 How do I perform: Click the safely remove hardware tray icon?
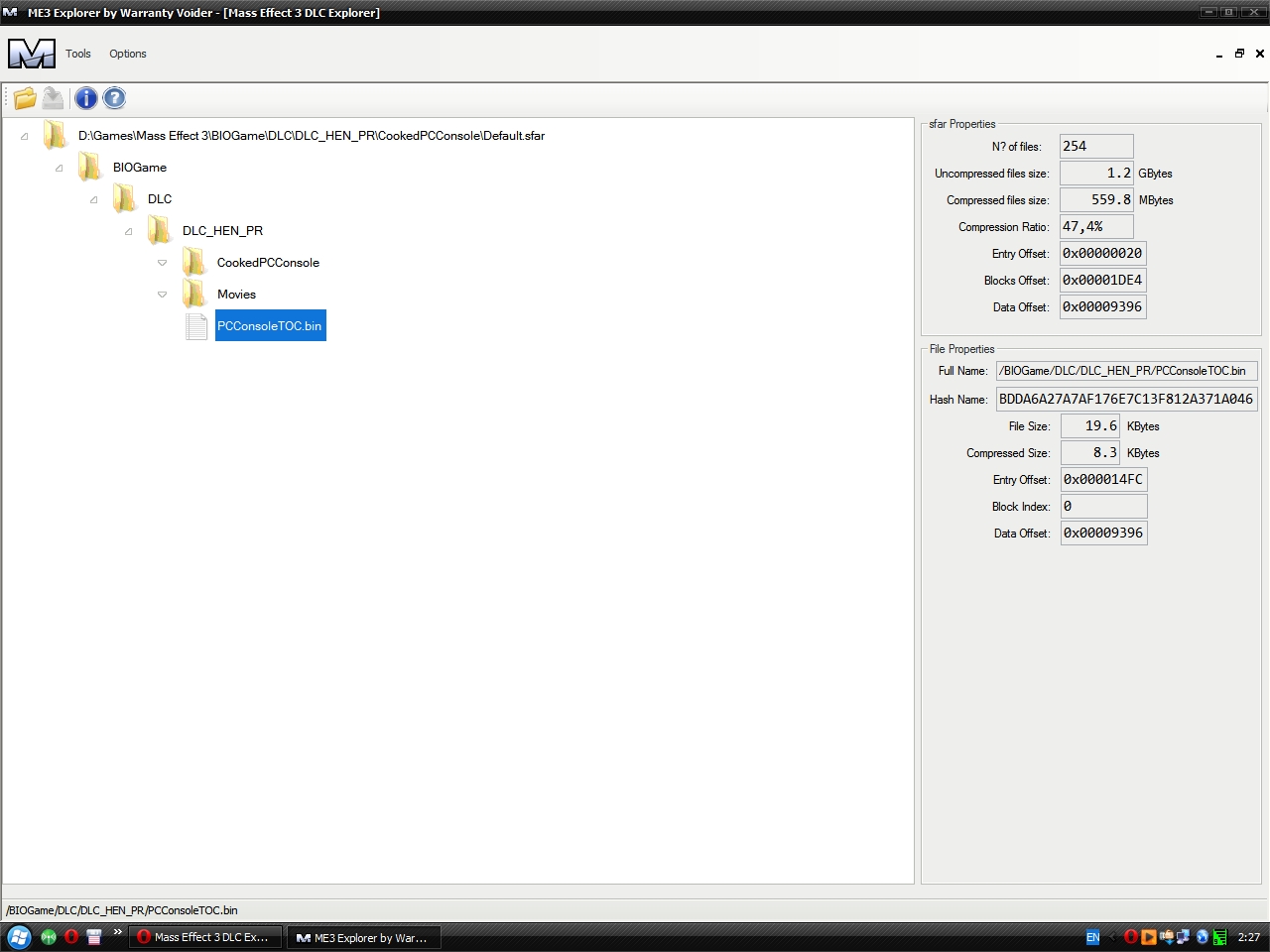point(1166,937)
